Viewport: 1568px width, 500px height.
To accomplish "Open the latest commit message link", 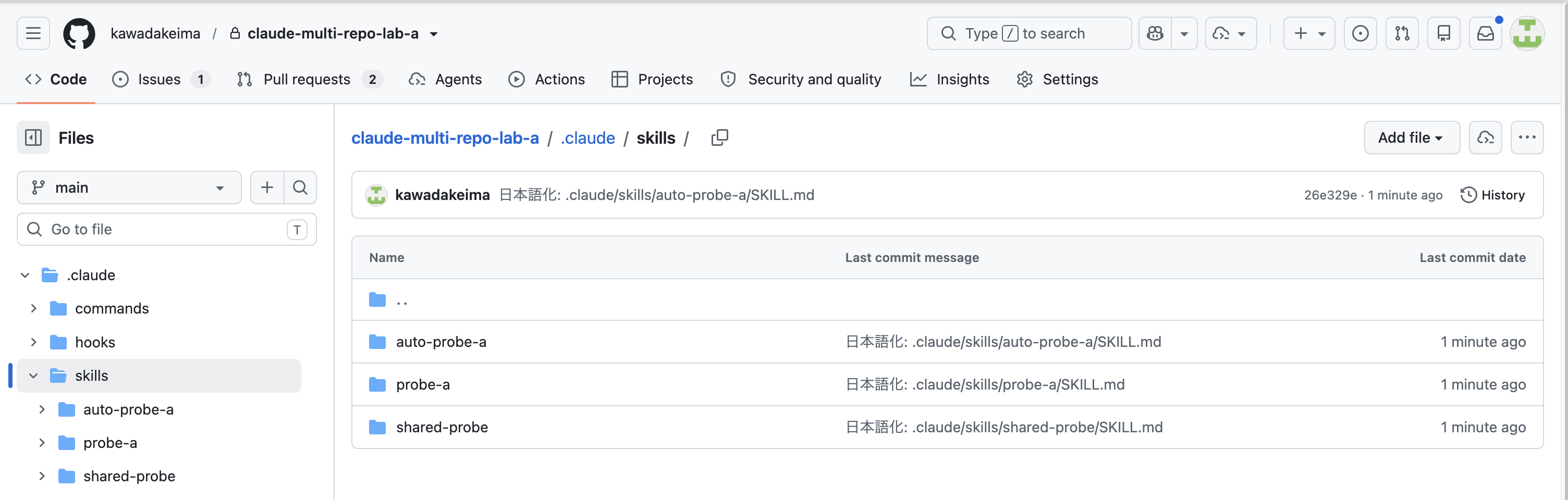I will point(656,195).
